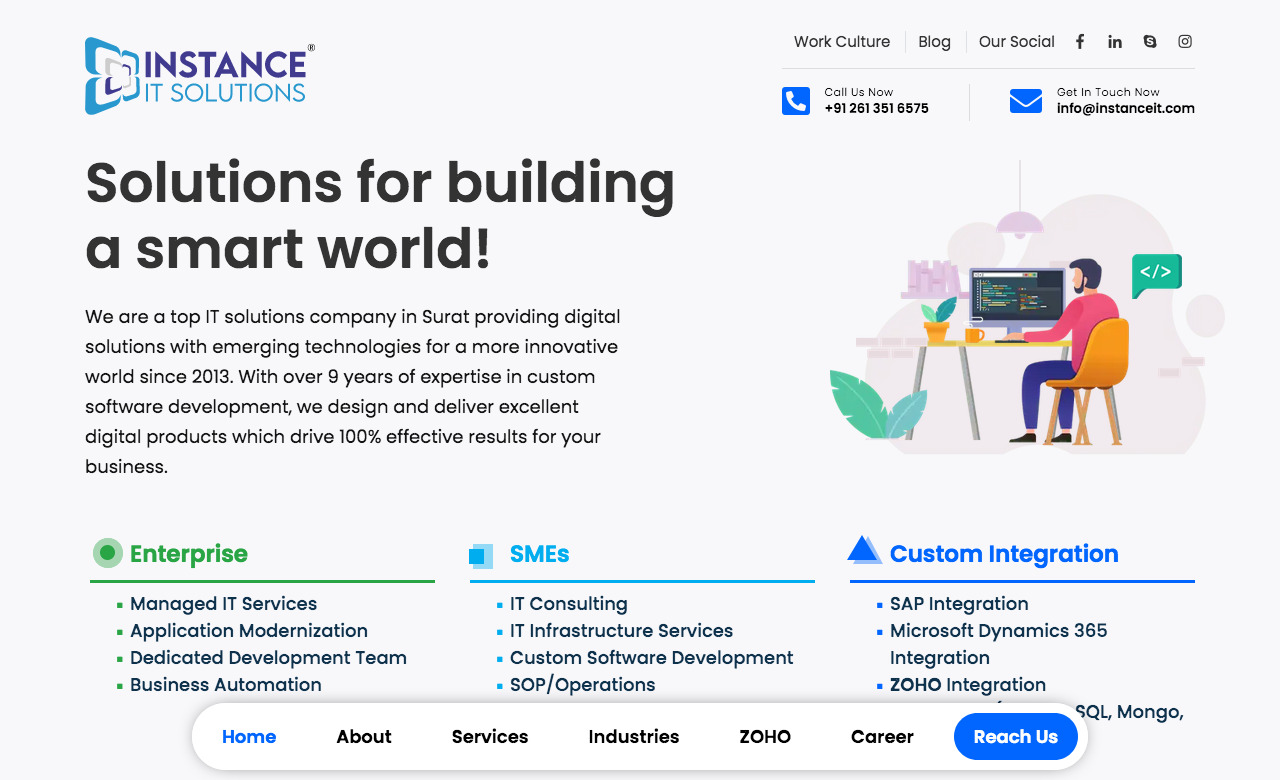Viewport: 1280px width, 780px height.
Task: Open the LinkedIn social icon
Action: coord(1115,42)
